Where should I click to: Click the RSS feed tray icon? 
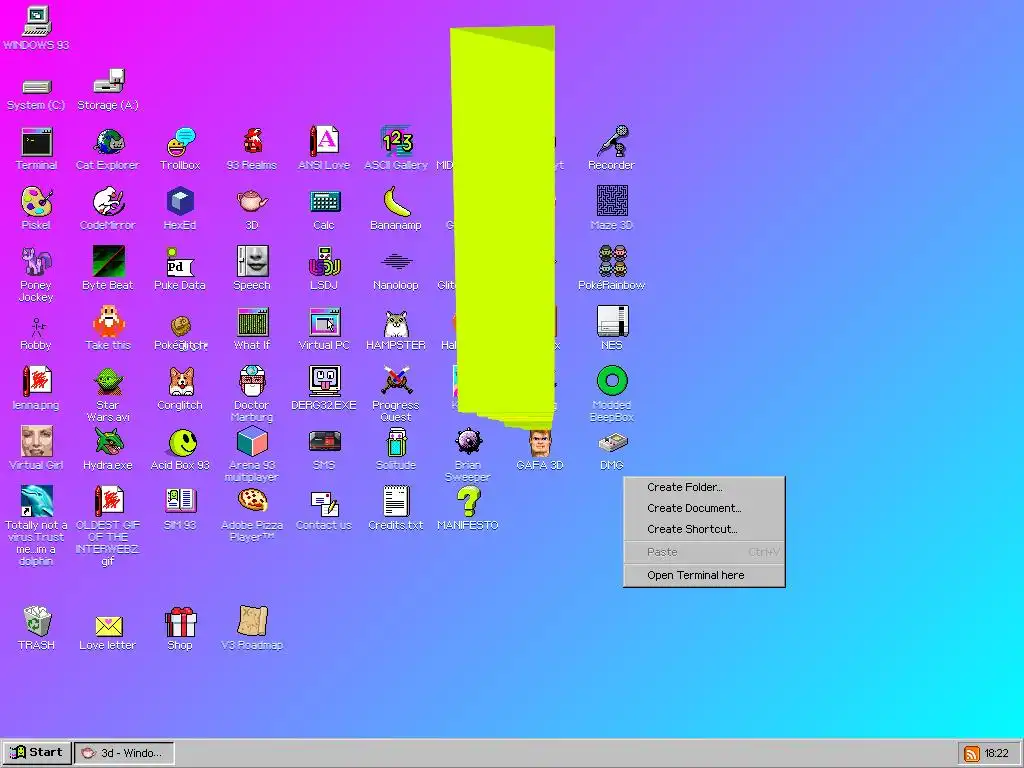pos(971,753)
